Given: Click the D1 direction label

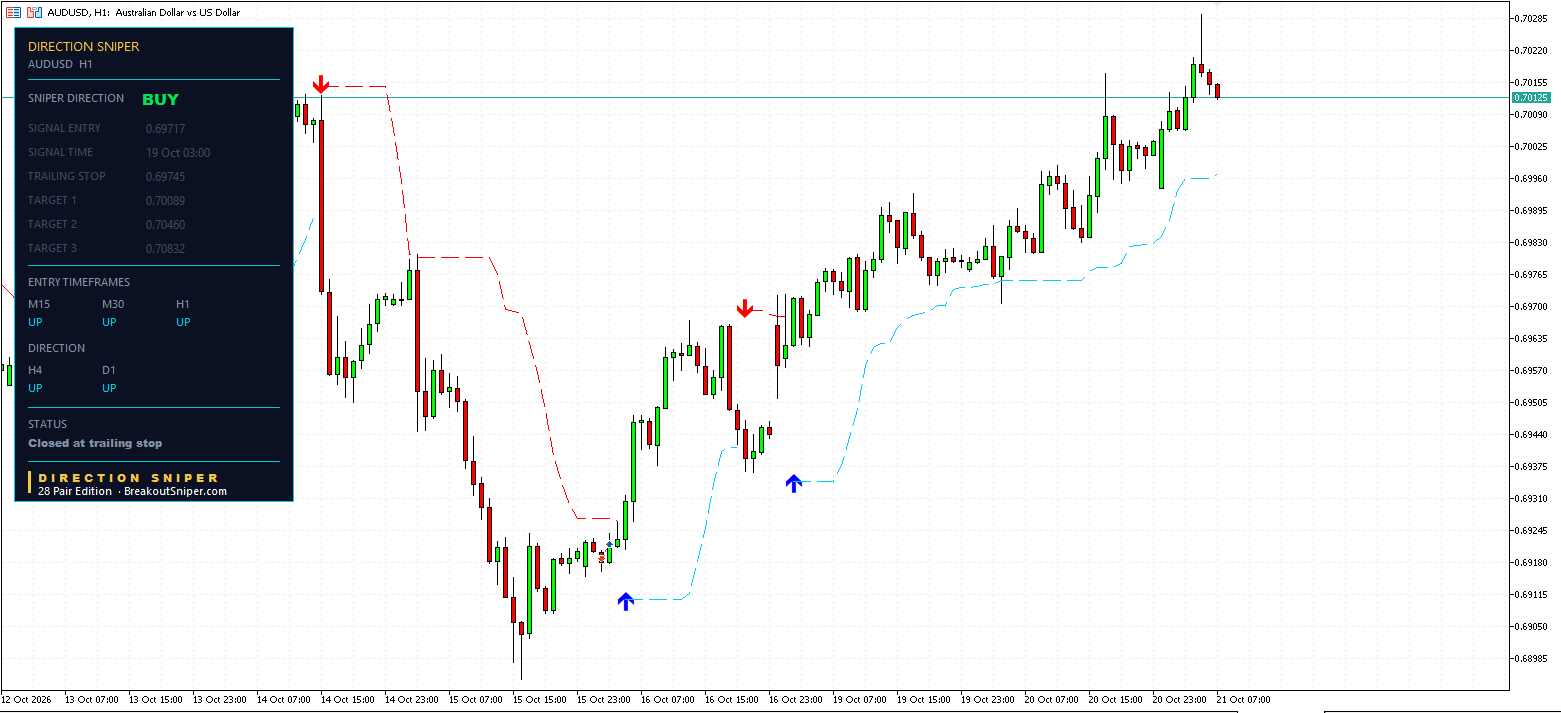Looking at the screenshot, I should tap(109, 370).
